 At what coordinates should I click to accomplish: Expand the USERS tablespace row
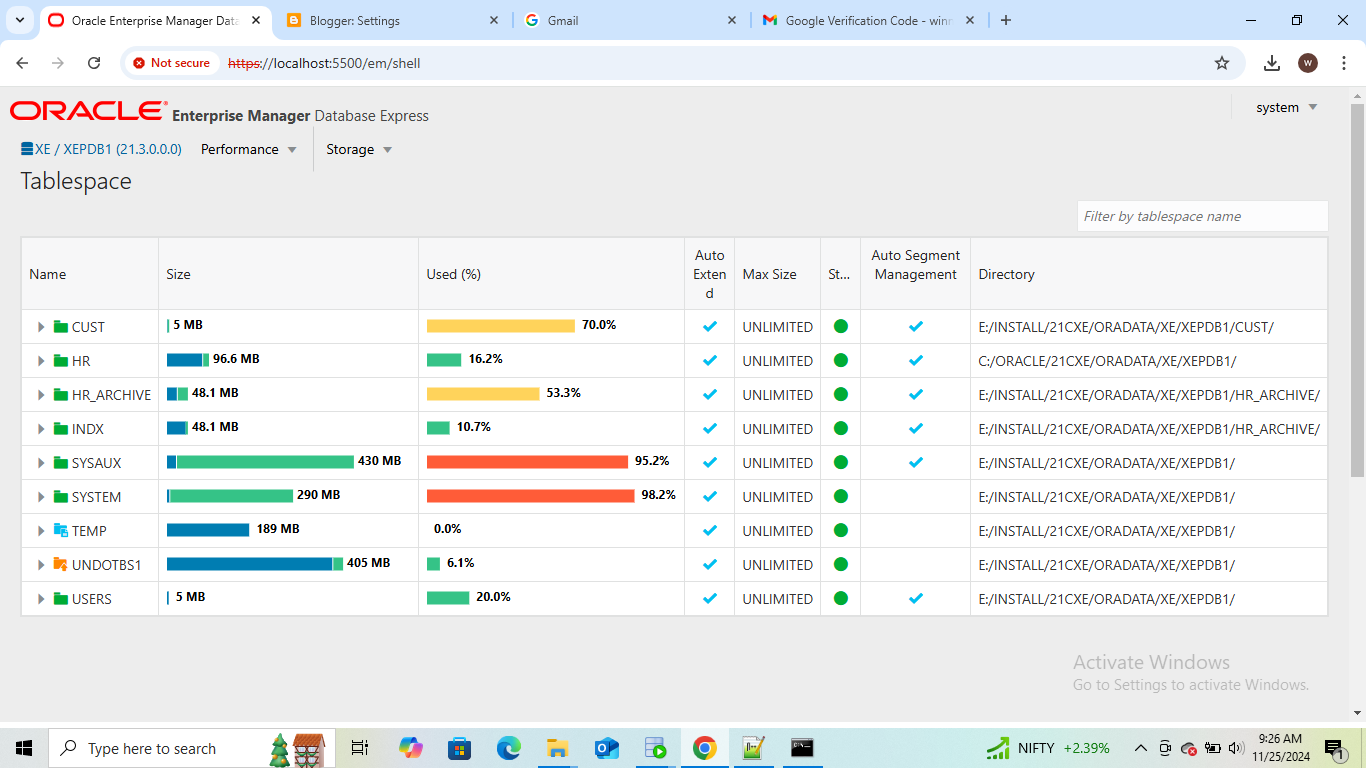pyautogui.click(x=41, y=599)
